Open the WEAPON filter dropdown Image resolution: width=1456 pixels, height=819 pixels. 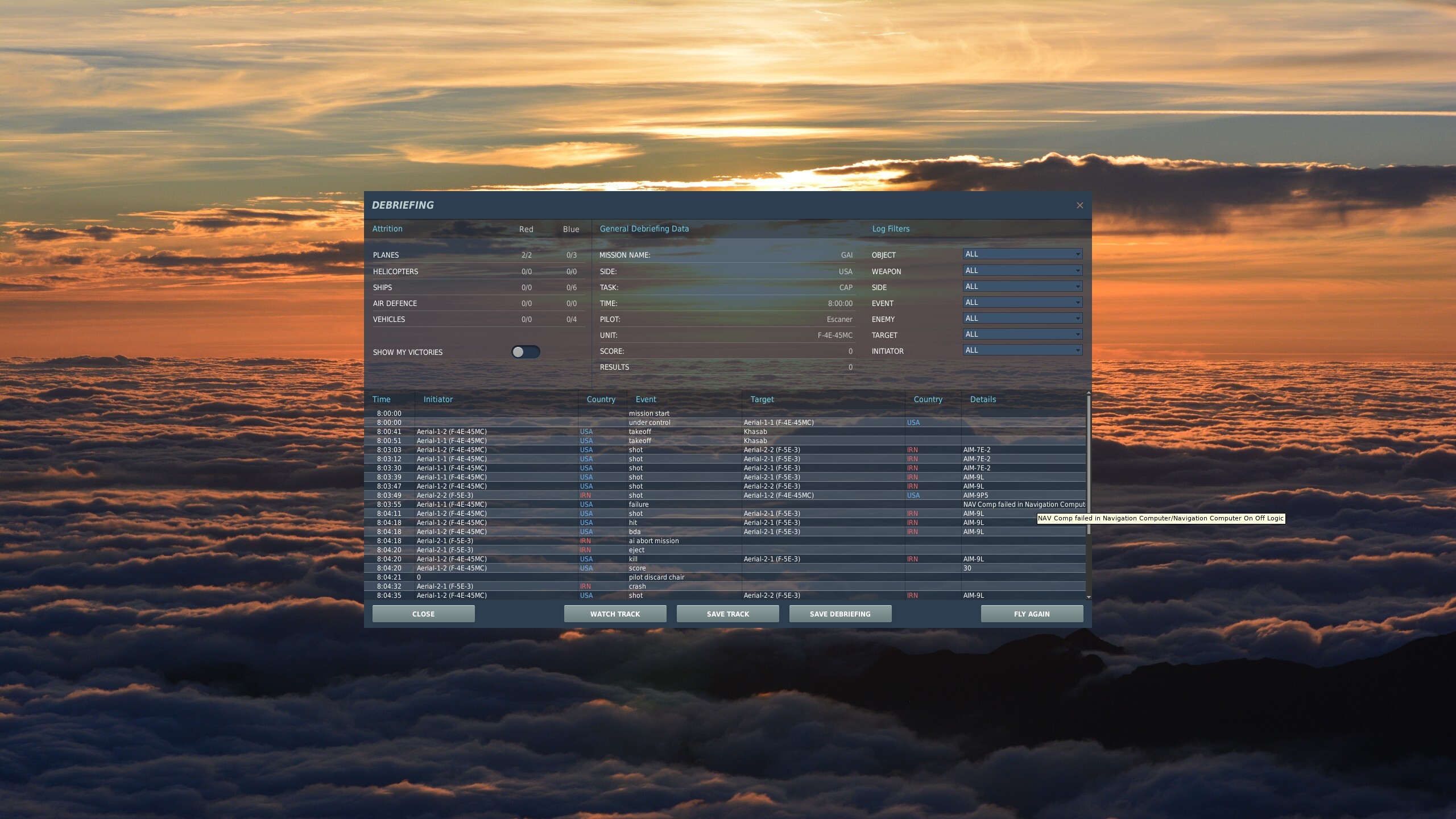[x=1023, y=271]
